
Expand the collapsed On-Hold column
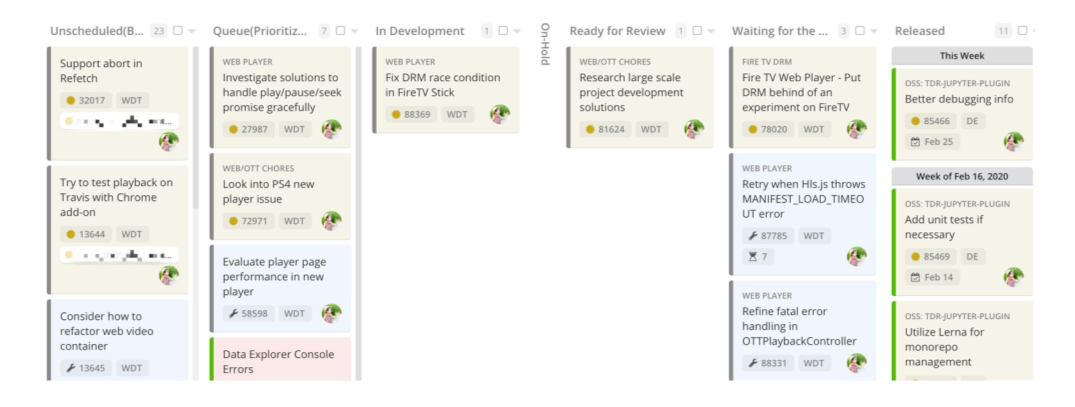pos(545,45)
